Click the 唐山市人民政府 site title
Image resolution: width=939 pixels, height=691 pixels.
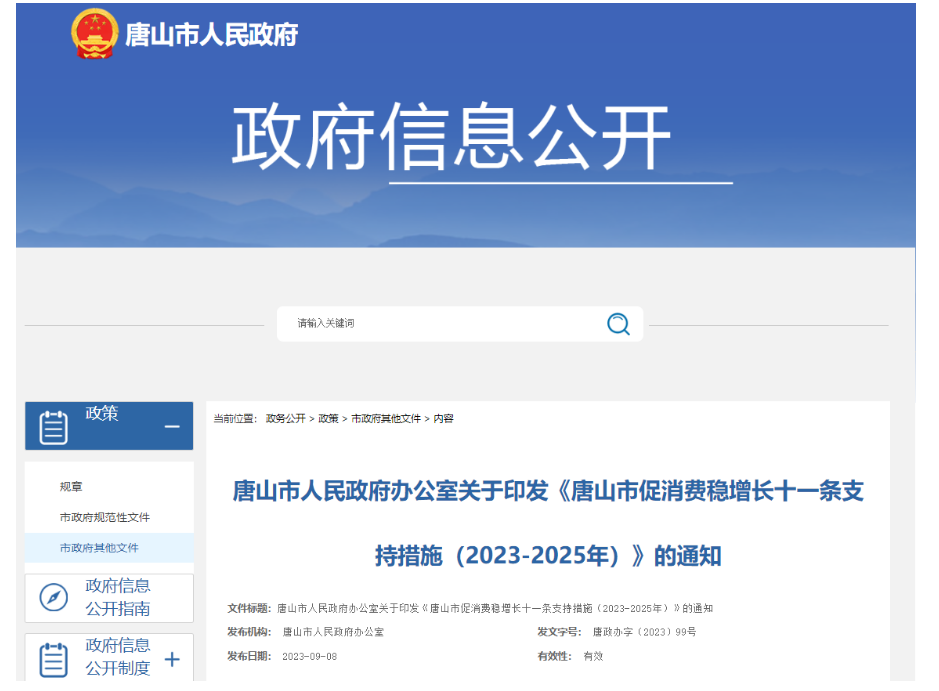click(x=211, y=34)
